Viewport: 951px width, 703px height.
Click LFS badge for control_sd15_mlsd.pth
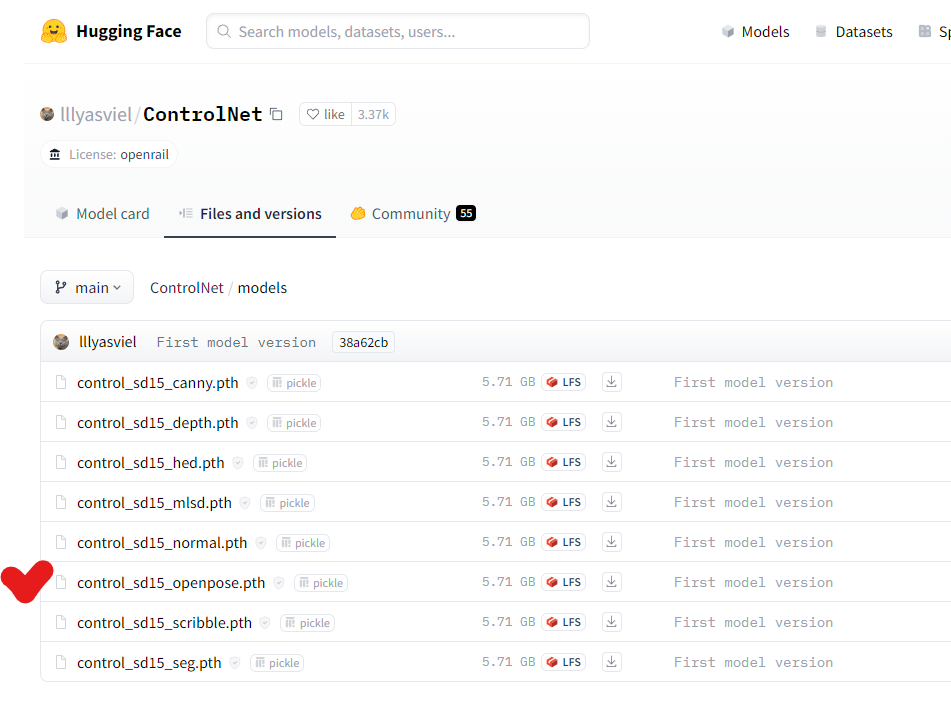(x=563, y=502)
